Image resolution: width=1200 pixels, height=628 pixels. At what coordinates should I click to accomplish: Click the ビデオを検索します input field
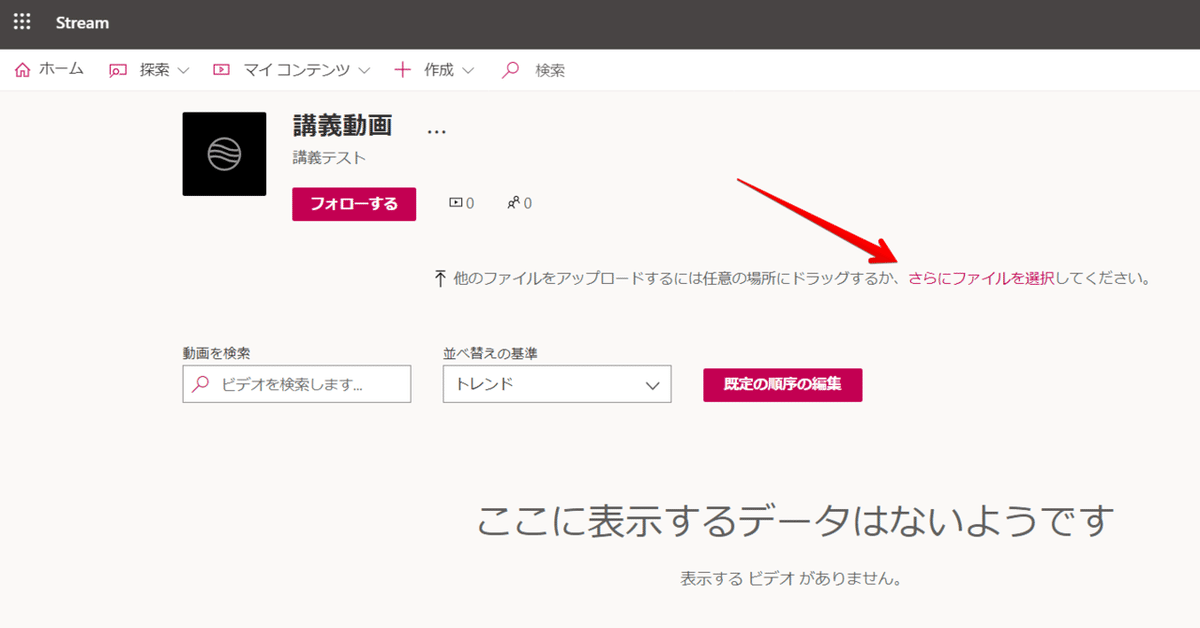tap(297, 384)
